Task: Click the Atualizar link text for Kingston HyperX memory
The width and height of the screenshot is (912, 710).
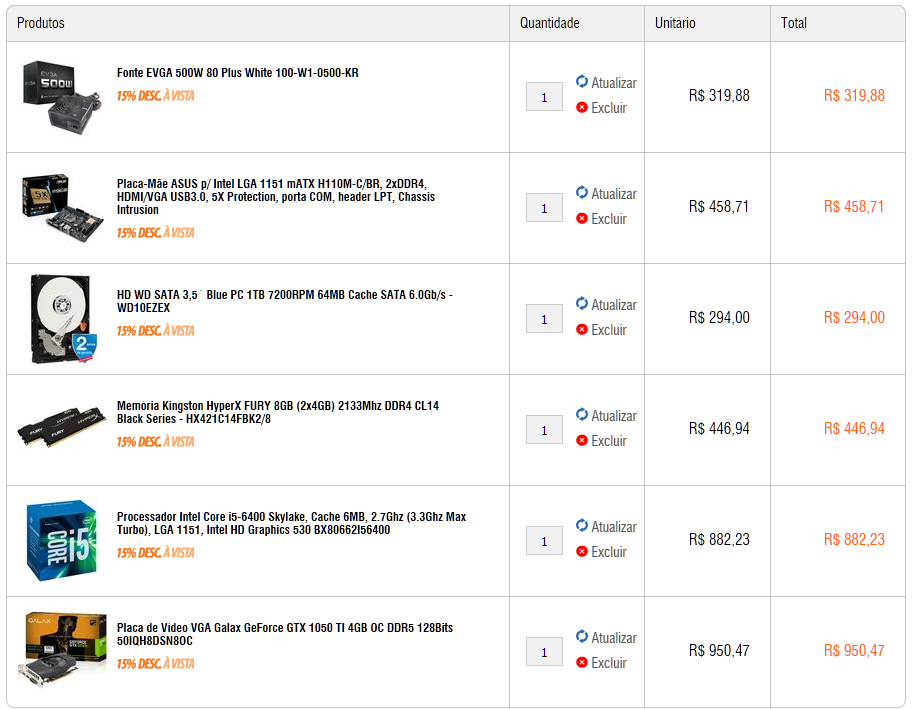Action: tap(614, 416)
